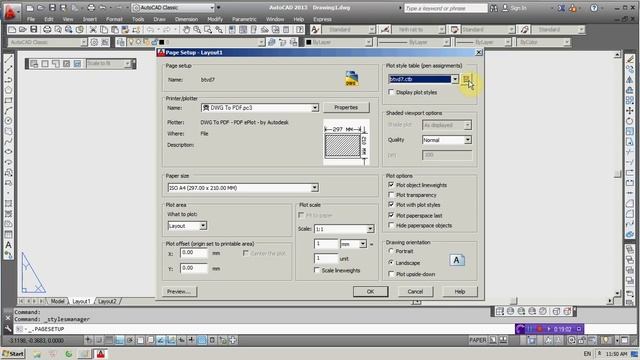Viewport: 640px width, 360px height.
Task: Click the Save icon in quick access toolbar
Action: click(52, 8)
